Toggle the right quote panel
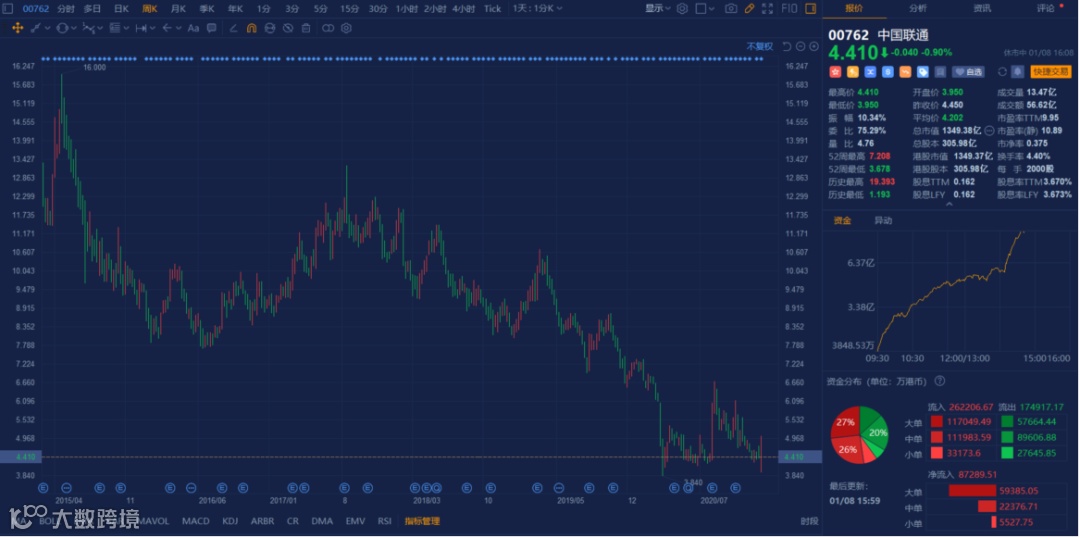Image resolution: width=1080 pixels, height=538 pixels. tap(811, 8)
